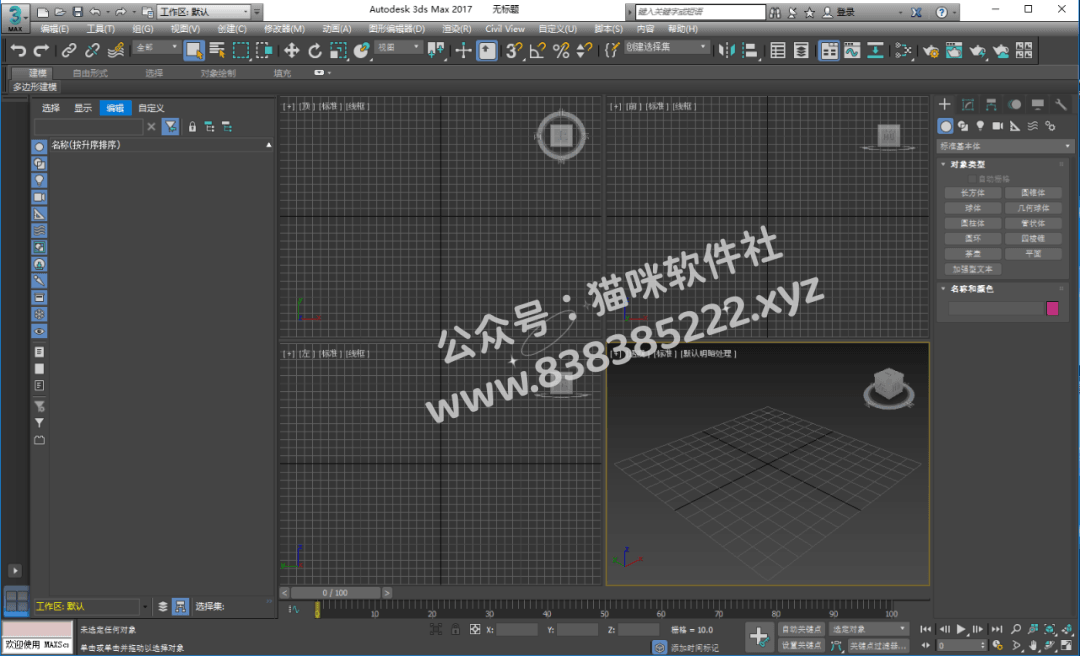
Task: Open the 选定对象 key filter dropdown
Action: [869, 629]
